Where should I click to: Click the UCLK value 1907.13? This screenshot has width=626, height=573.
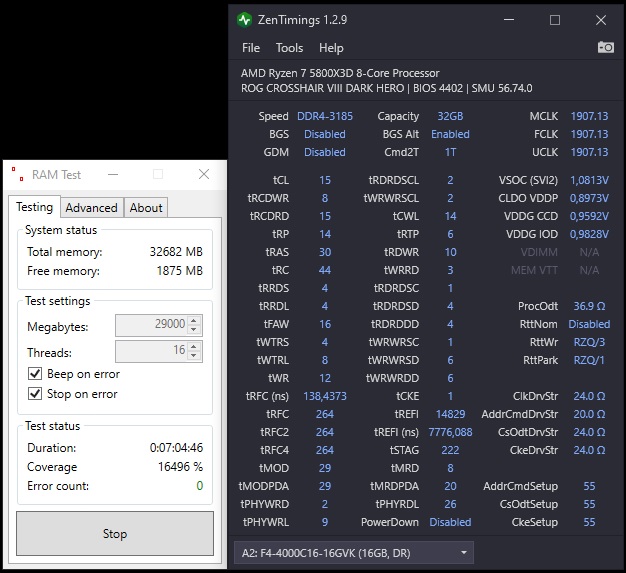click(x=589, y=152)
